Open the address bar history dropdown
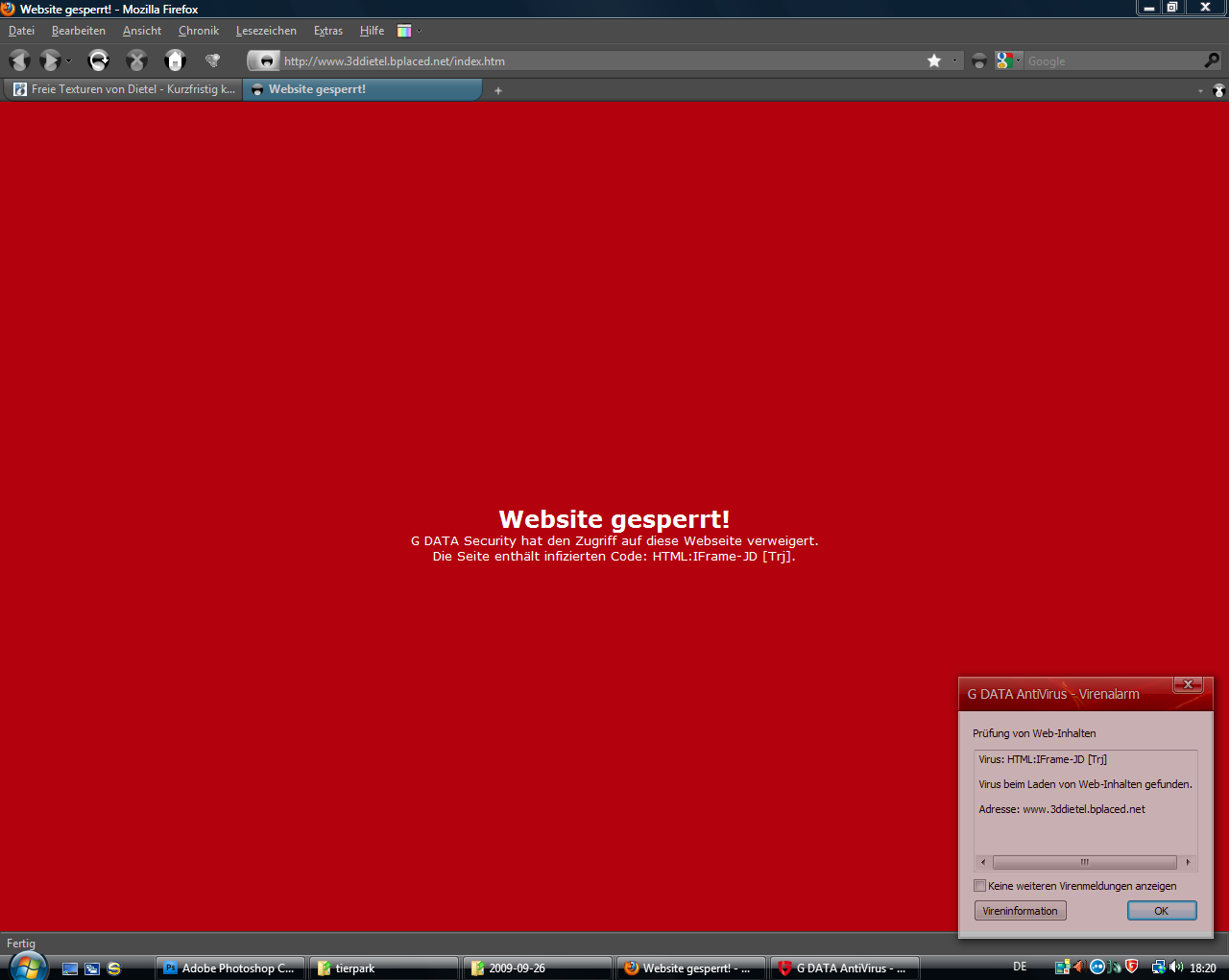The image size is (1229, 980). [954, 60]
